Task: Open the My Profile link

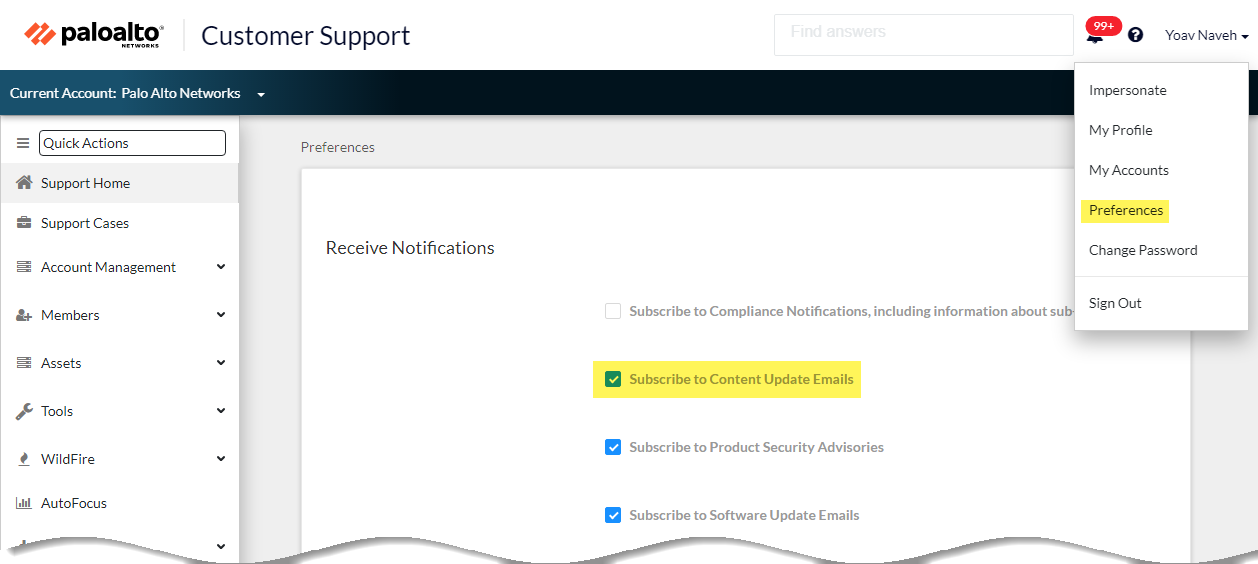Action: tap(1120, 130)
